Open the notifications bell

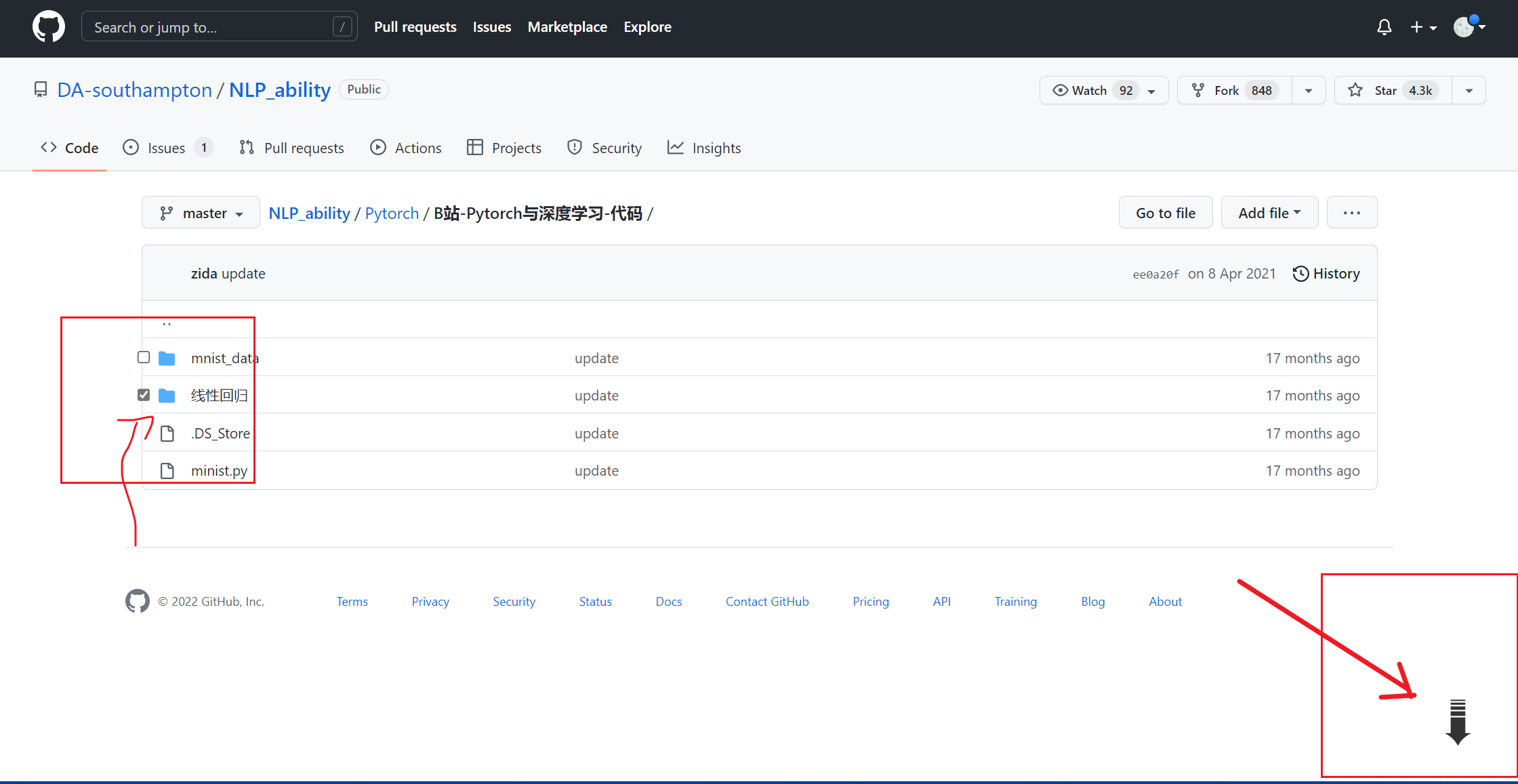1384,27
